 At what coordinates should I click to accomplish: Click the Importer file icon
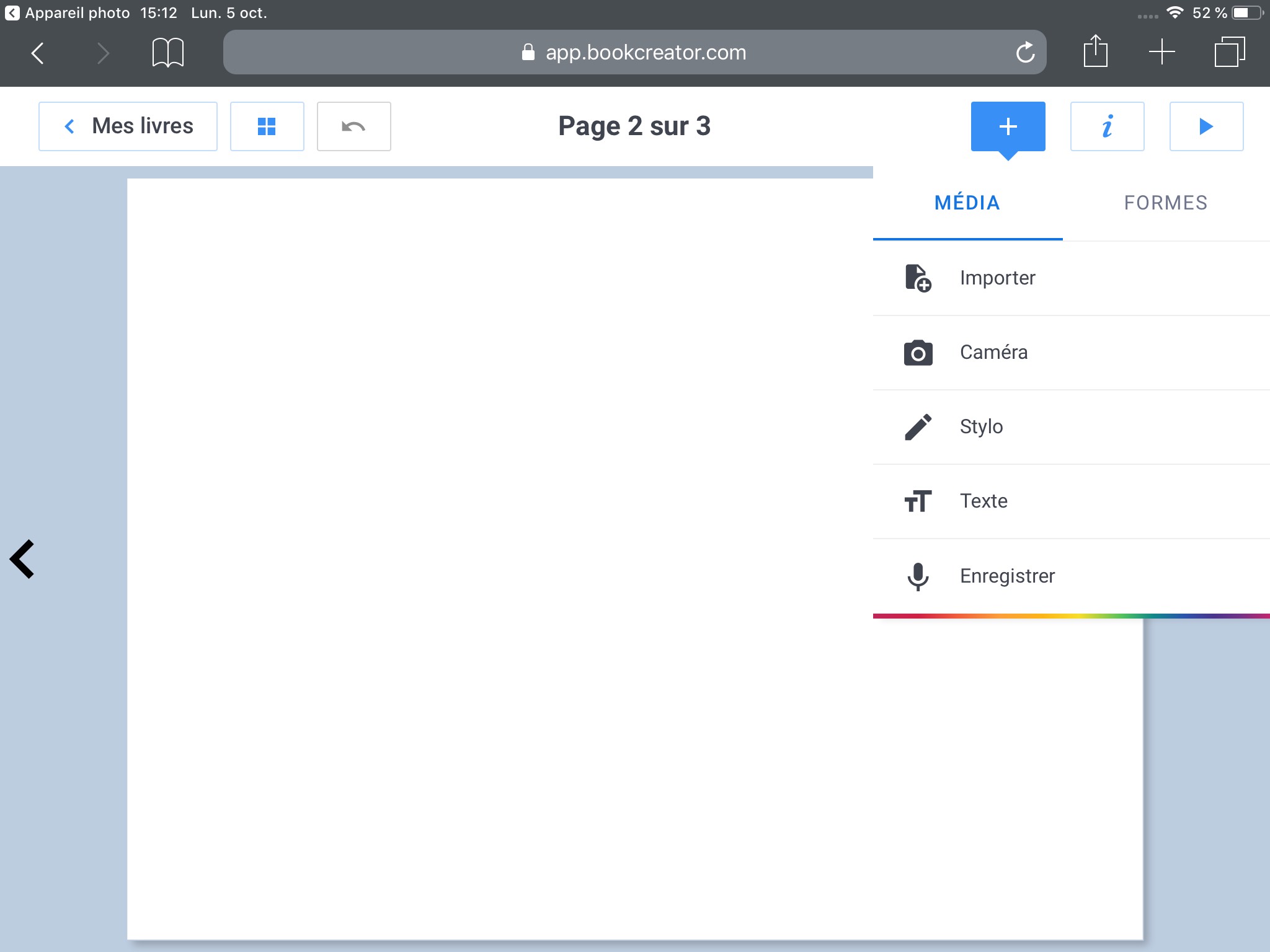point(918,278)
